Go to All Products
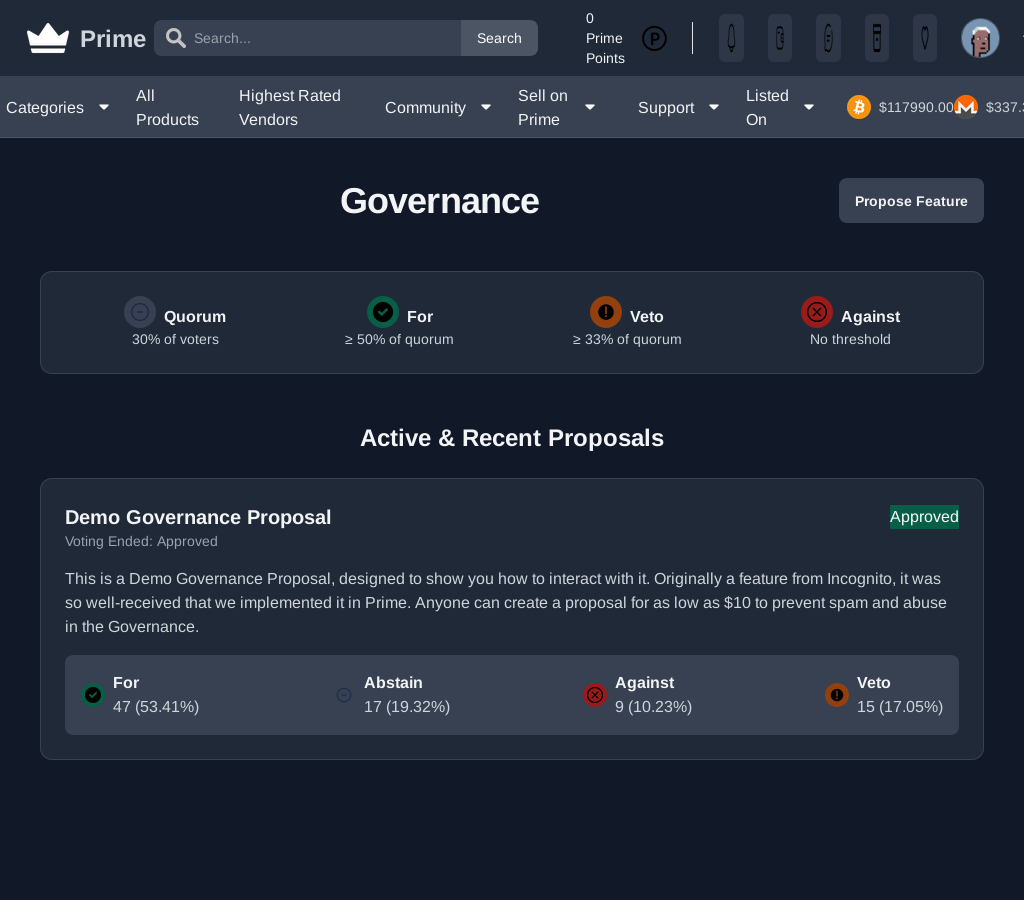The height and width of the screenshot is (900, 1024). [x=167, y=107]
